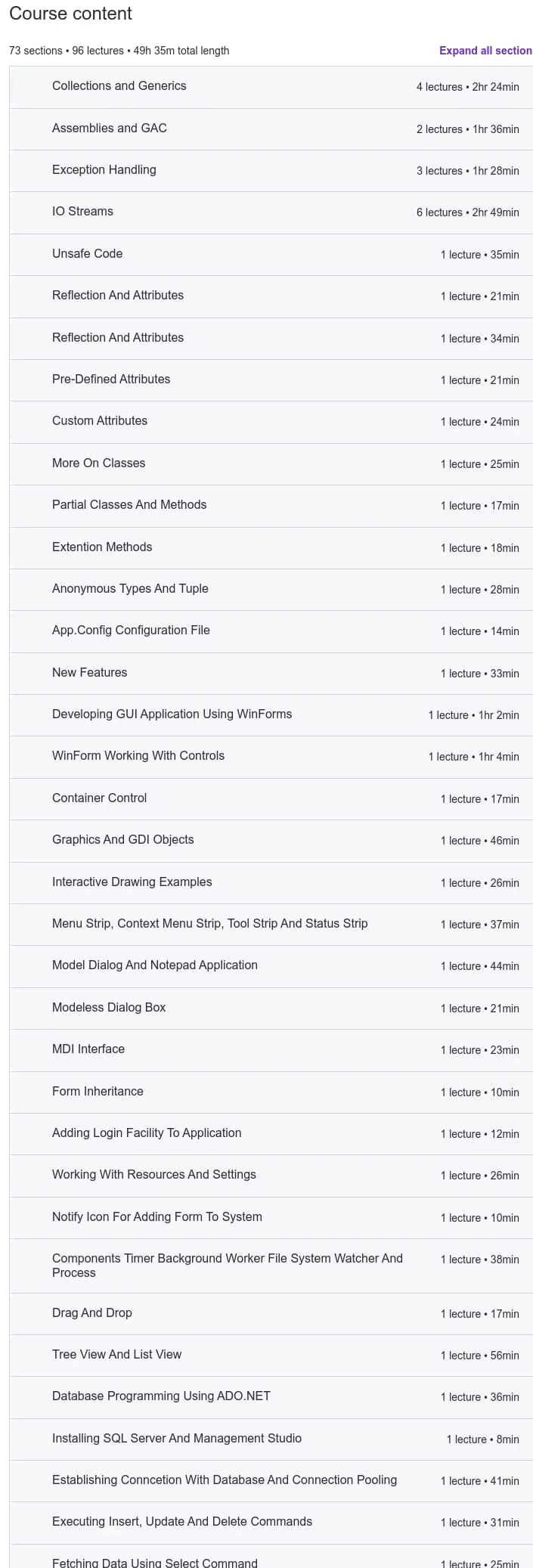
Task: Open Developing GUI Application Using WinForms
Action: tap(271, 715)
